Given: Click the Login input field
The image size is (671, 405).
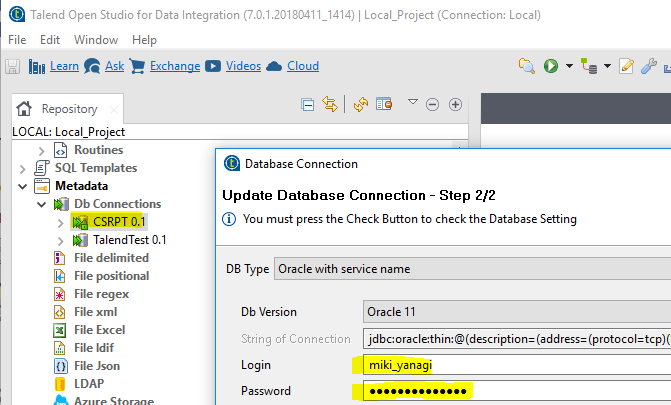Looking at the screenshot, I should [517, 365].
